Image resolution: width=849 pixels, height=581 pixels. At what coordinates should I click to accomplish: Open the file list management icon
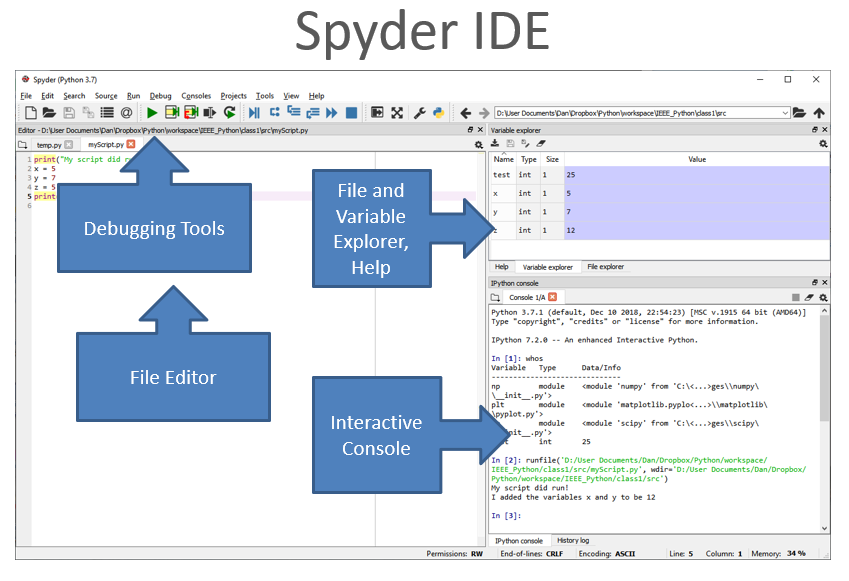[107, 113]
